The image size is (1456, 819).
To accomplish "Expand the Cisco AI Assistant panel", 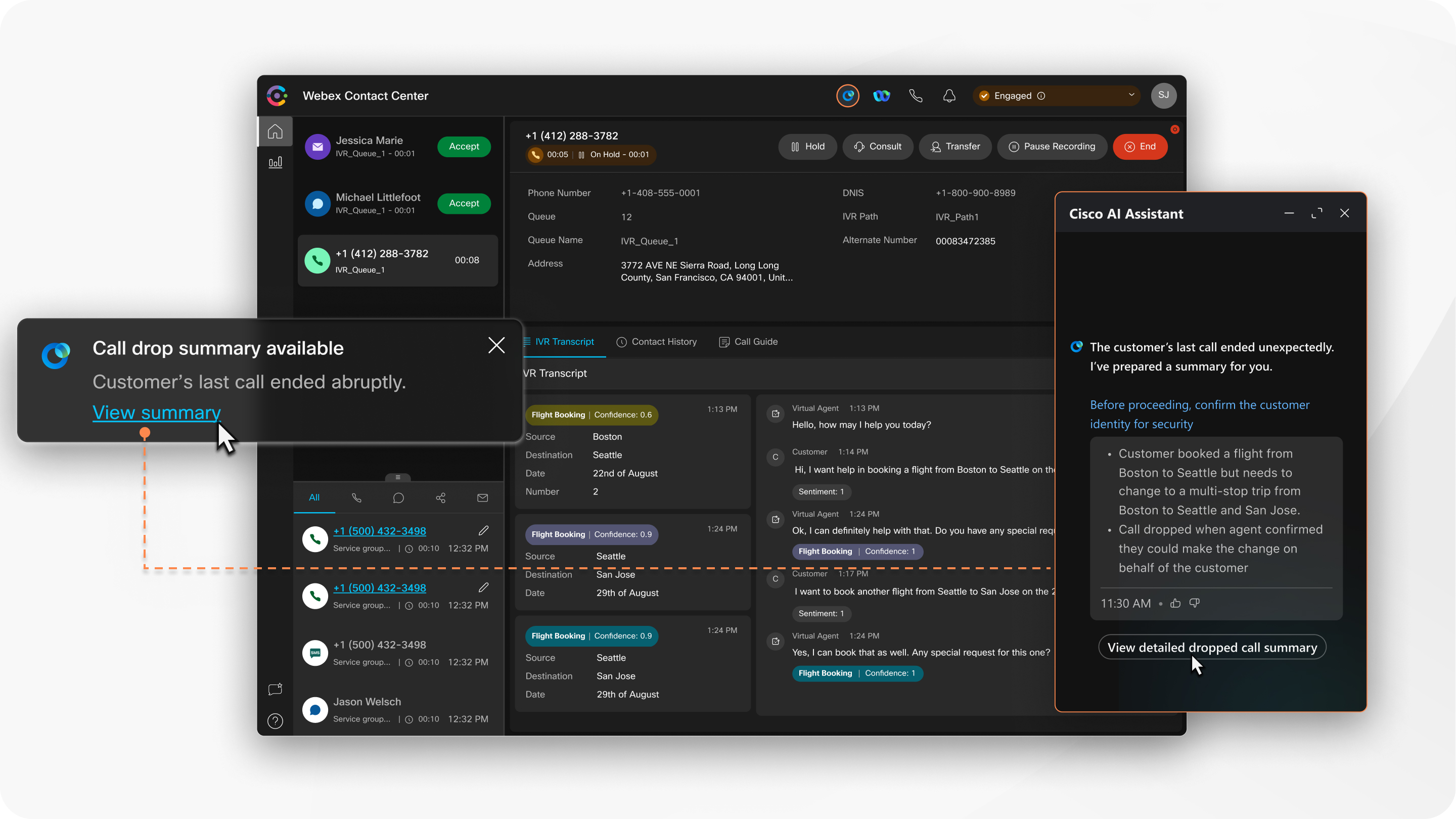I will click(1317, 213).
